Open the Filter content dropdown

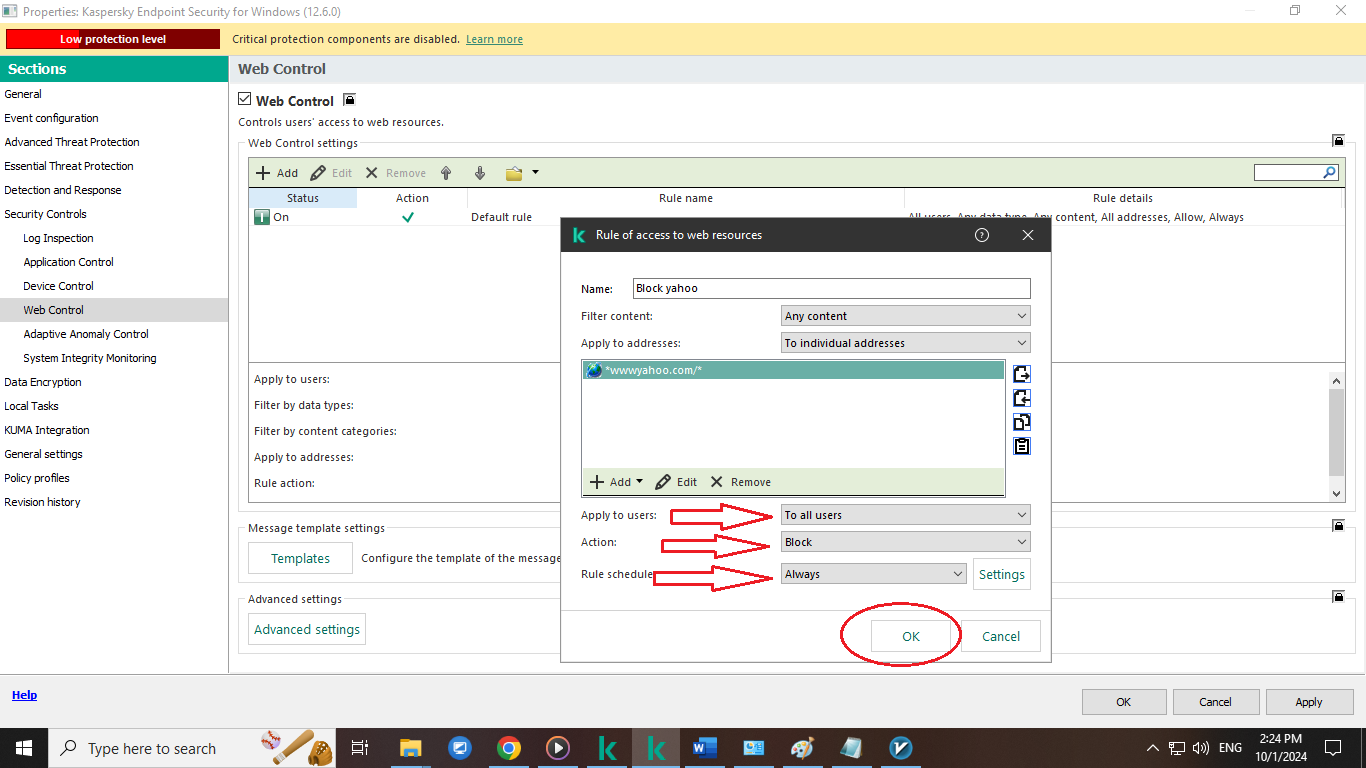tap(905, 316)
